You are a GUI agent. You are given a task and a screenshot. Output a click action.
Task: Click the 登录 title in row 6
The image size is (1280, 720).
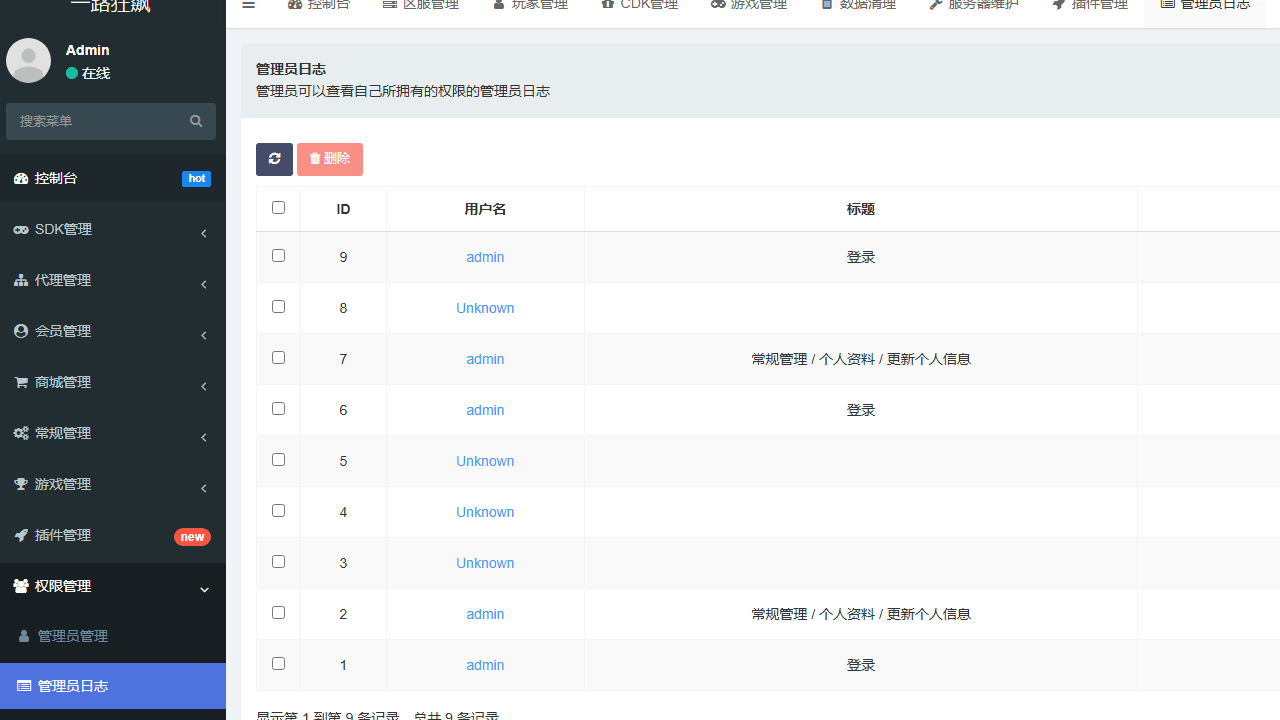[861, 410]
